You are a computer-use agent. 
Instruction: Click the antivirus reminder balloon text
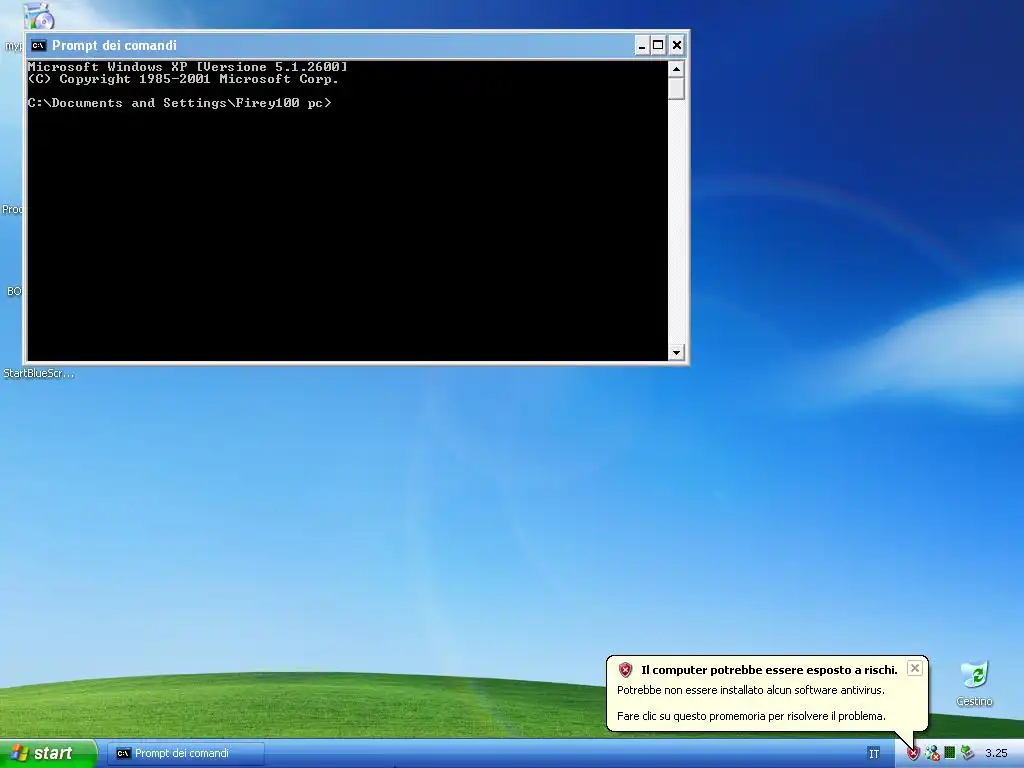click(x=751, y=690)
